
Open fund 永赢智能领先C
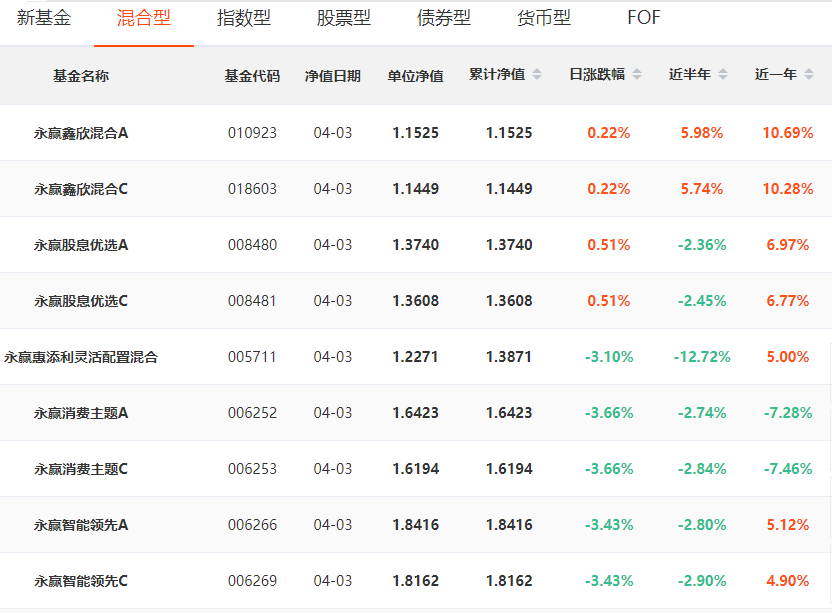[x=81, y=581]
